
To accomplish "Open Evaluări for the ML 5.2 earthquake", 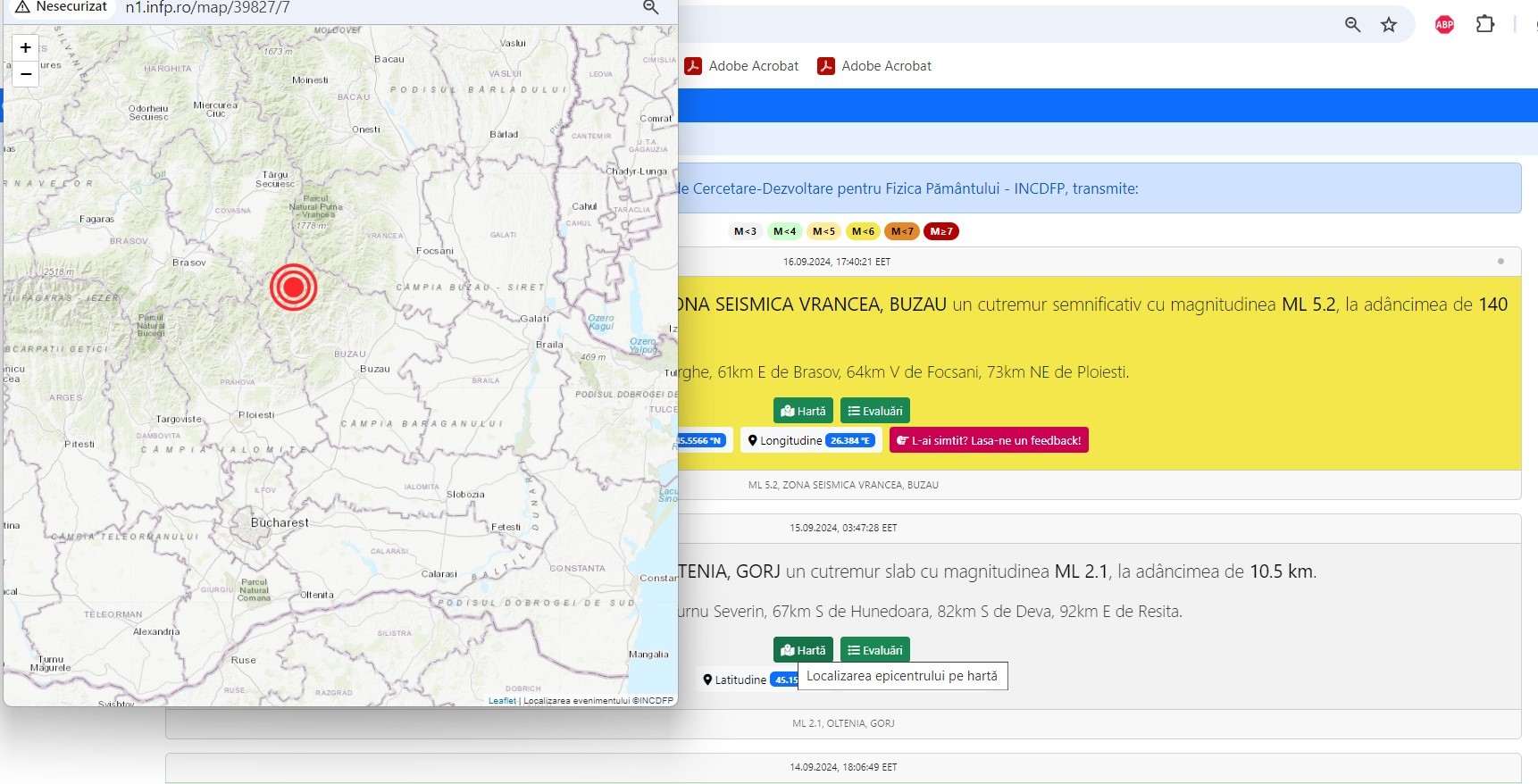I will pos(874,411).
